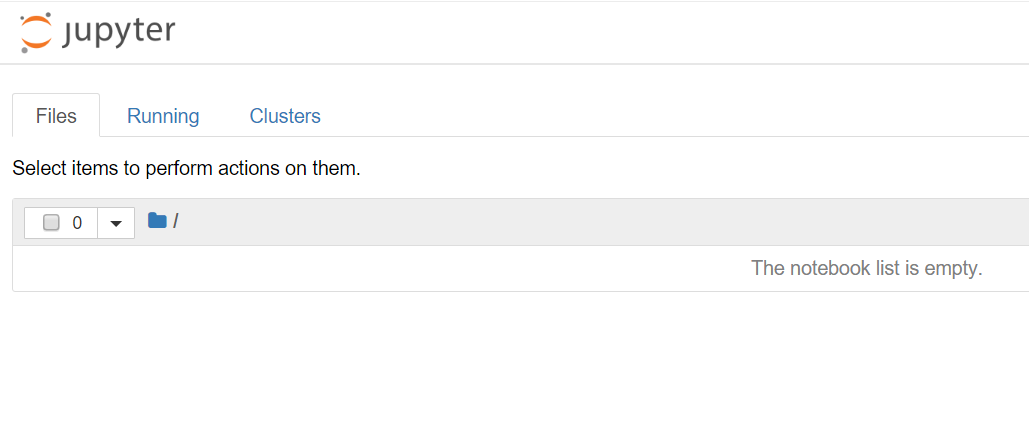Open the Running tab
The height and width of the screenshot is (422, 1029).
(163, 116)
